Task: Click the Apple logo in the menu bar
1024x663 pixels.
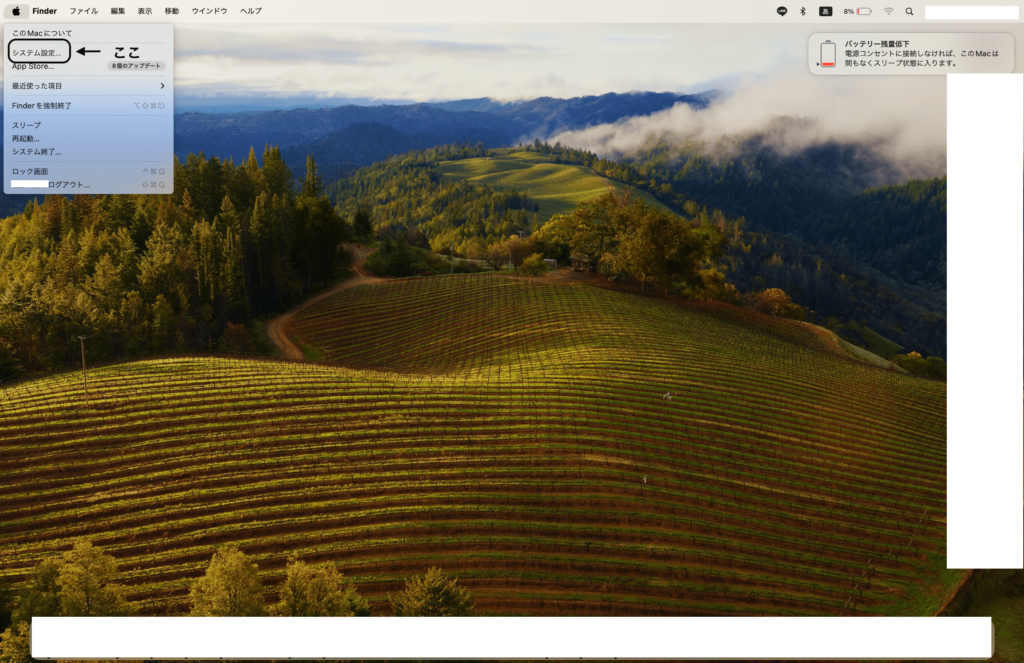Action: [x=16, y=11]
